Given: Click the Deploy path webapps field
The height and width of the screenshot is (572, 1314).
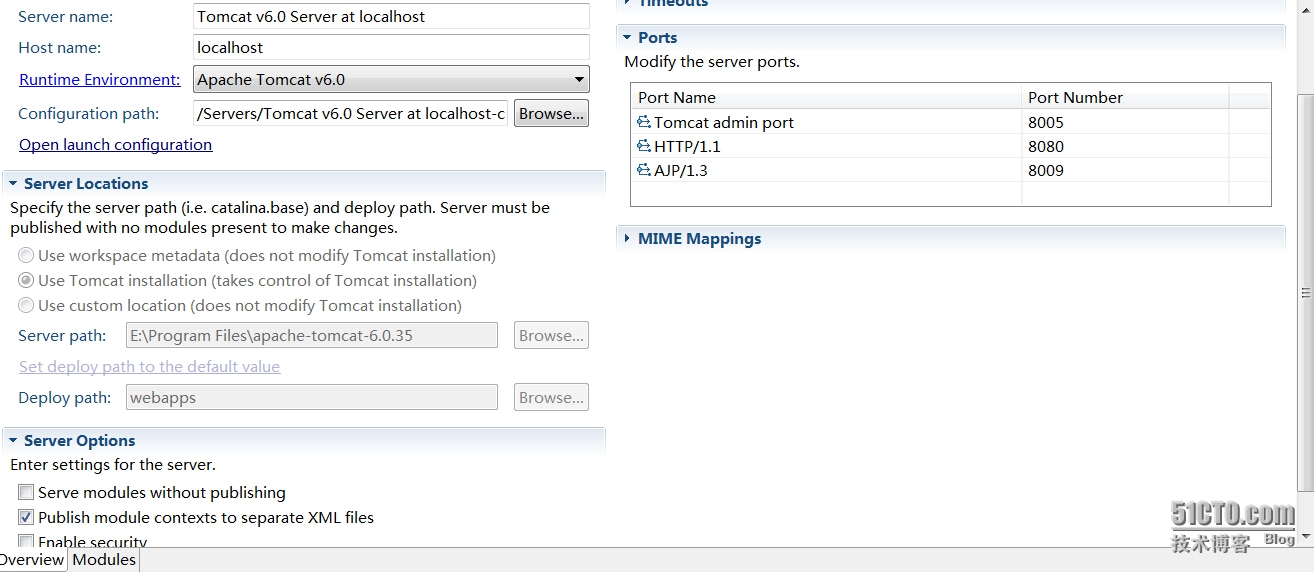Looking at the screenshot, I should [312, 398].
